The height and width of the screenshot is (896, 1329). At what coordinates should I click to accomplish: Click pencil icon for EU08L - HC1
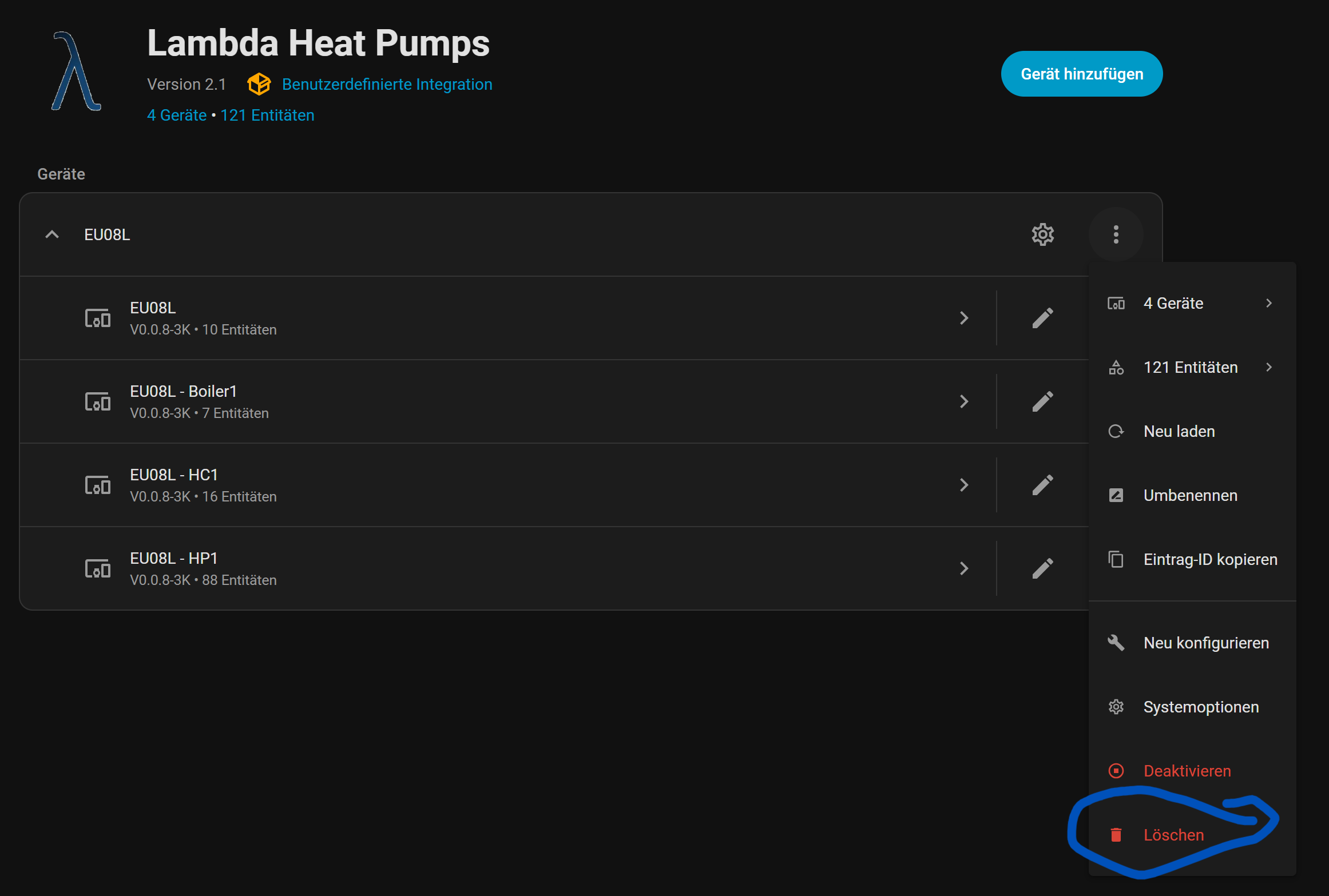[x=1042, y=485]
